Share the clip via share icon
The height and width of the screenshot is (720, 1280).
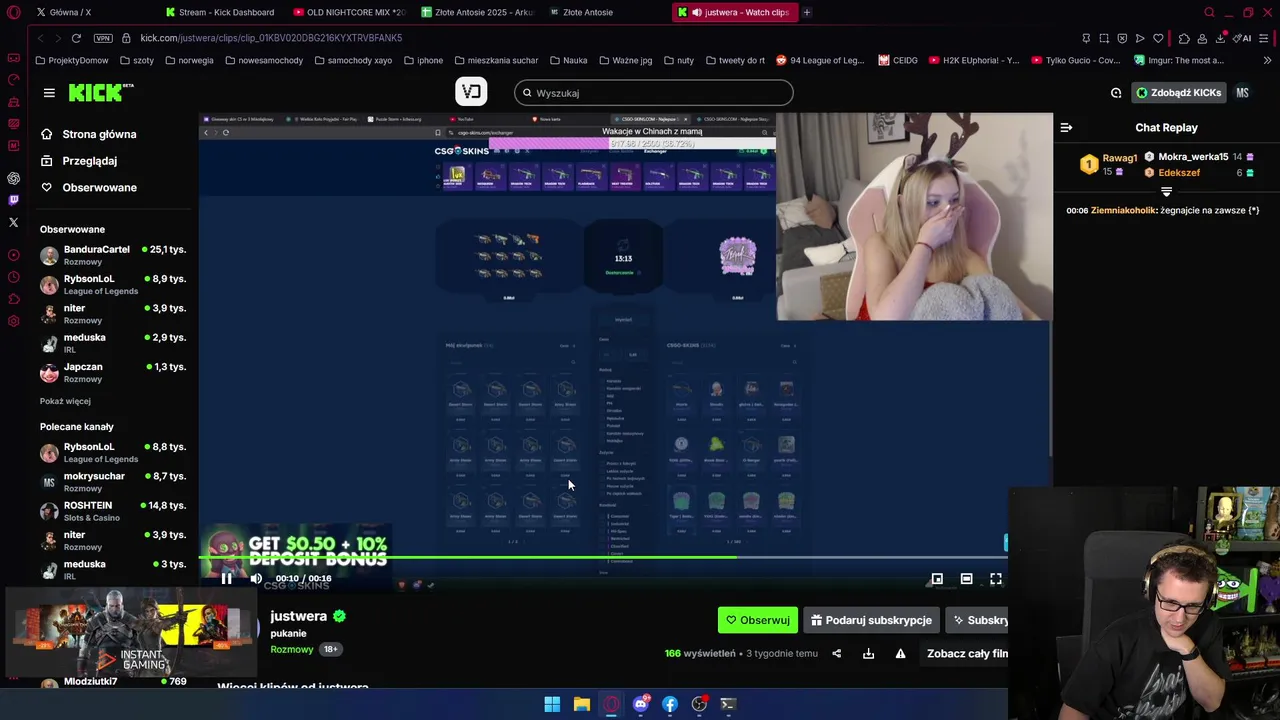click(837, 653)
